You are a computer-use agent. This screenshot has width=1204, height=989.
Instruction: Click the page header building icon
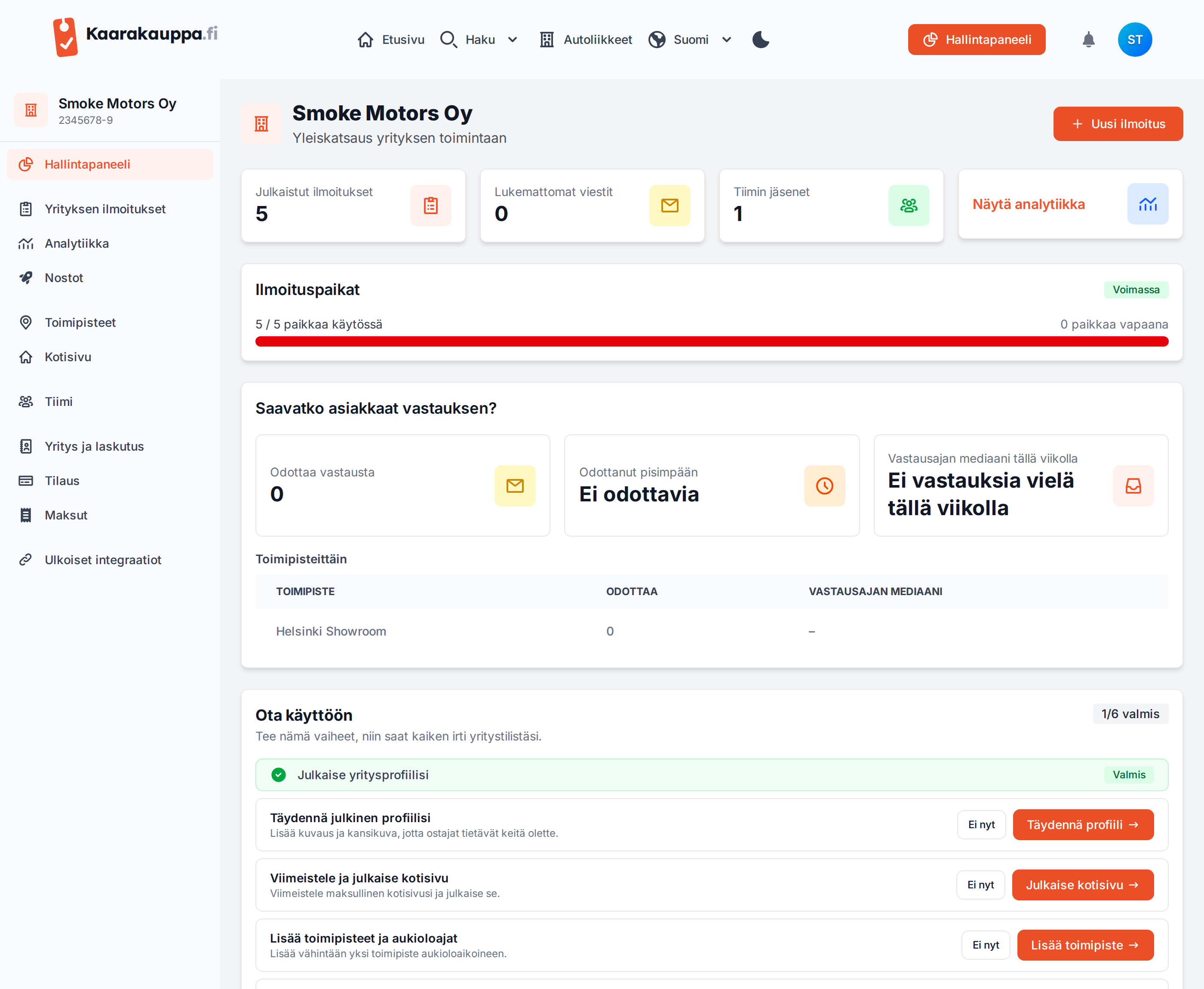(261, 124)
